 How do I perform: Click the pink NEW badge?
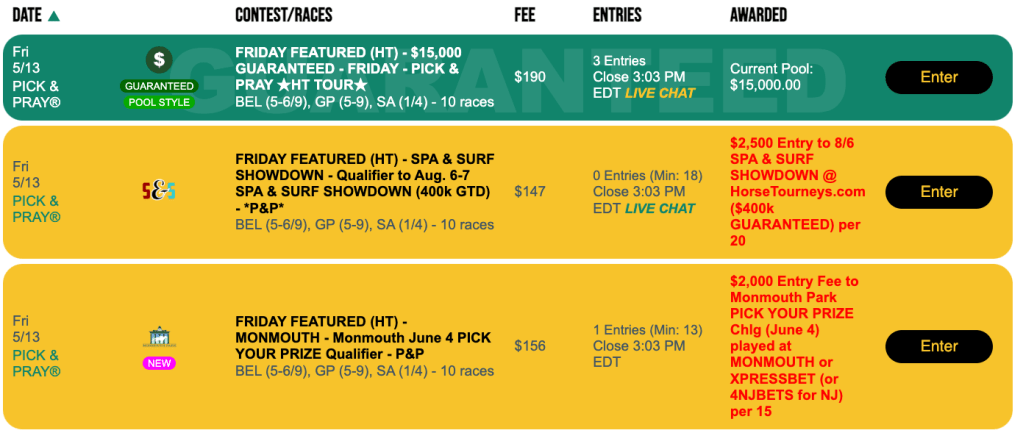(x=159, y=363)
